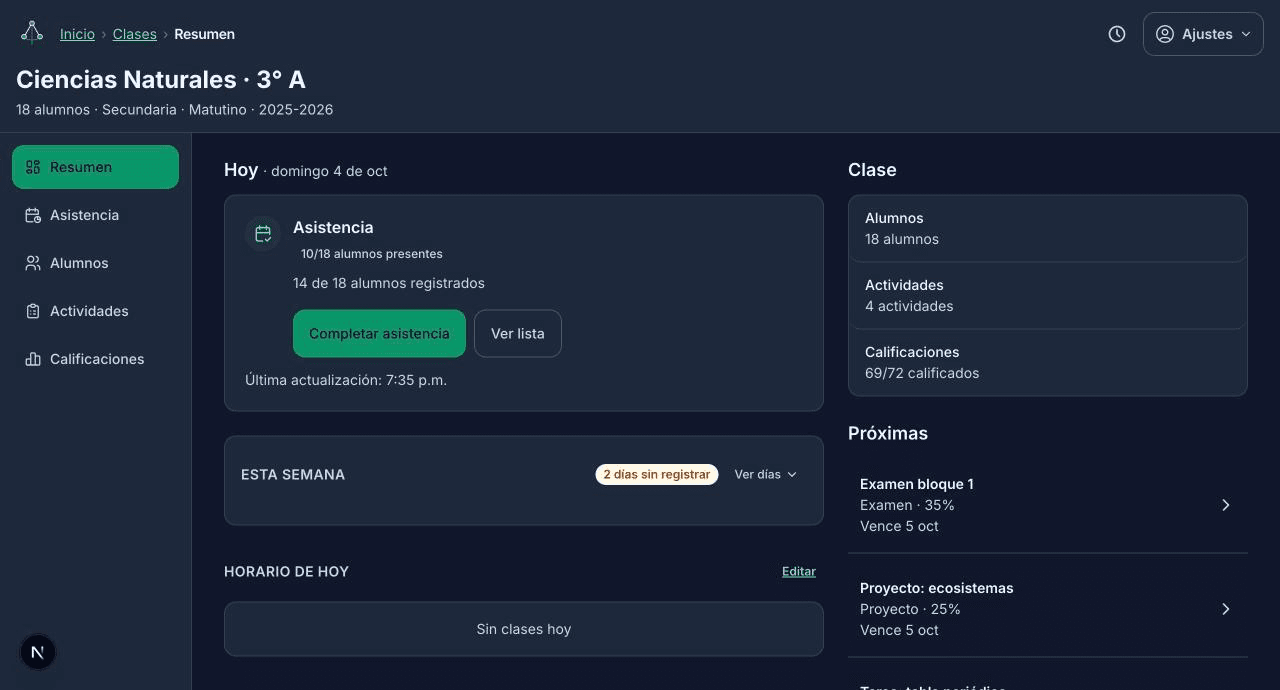The image size is (1280, 690).
Task: Open Proyecto: ecosistemas chevron arrow
Action: coord(1226,609)
